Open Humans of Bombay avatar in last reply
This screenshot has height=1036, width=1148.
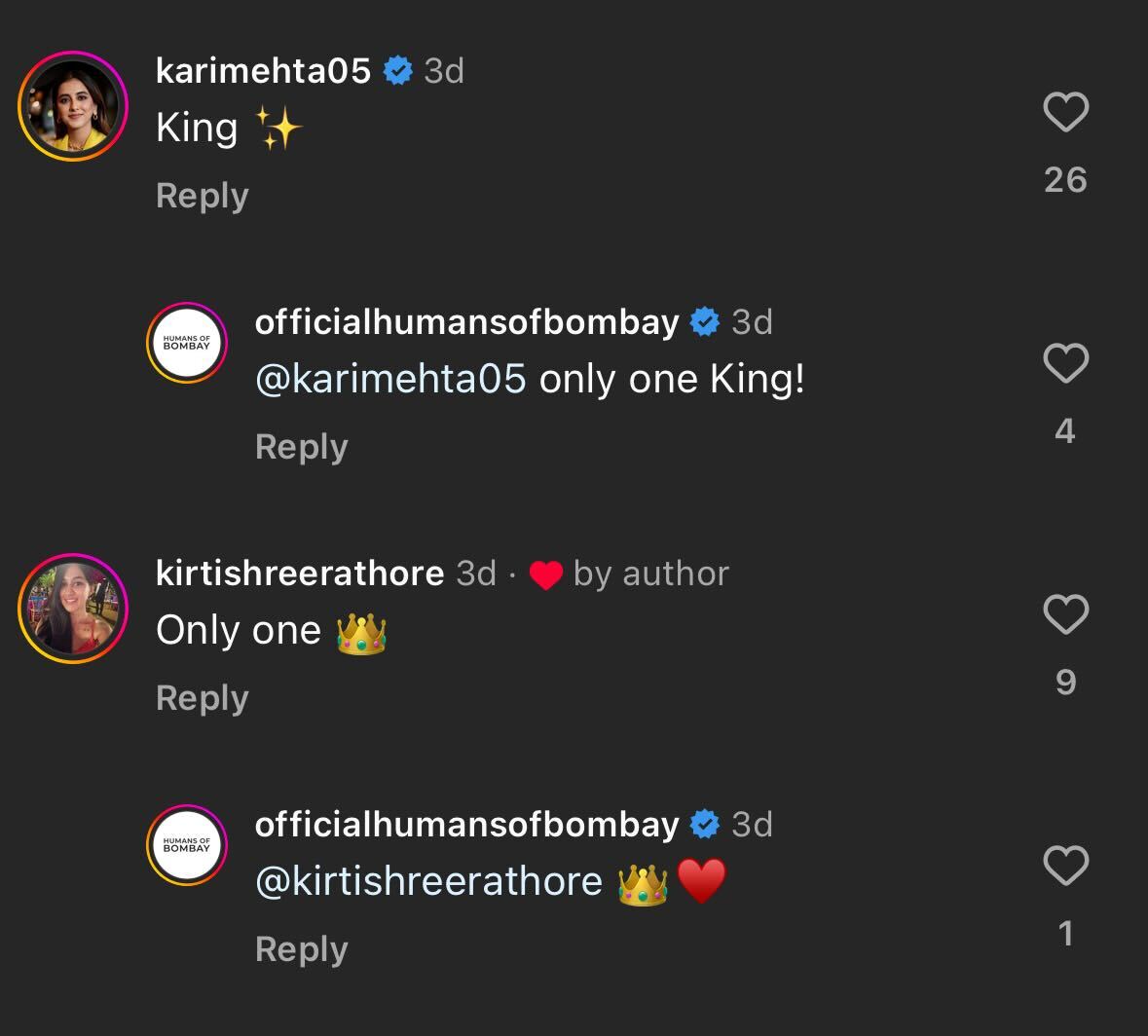(x=187, y=845)
